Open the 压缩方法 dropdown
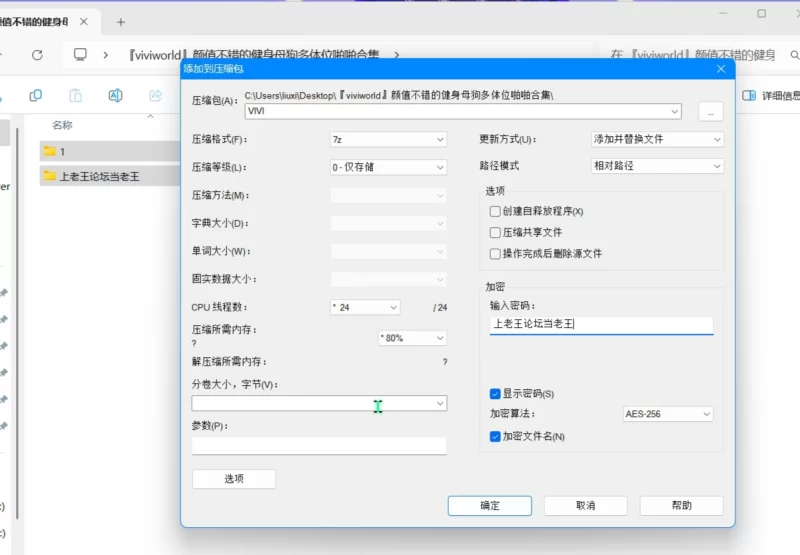The height and width of the screenshot is (555, 800). point(388,195)
